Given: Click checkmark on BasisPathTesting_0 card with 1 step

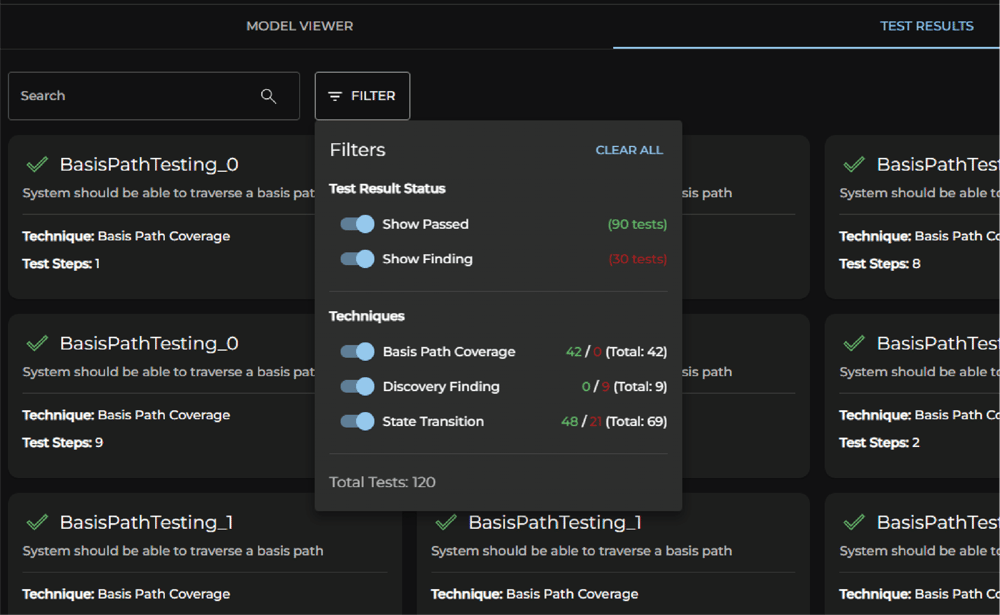Looking at the screenshot, I should tap(37, 164).
